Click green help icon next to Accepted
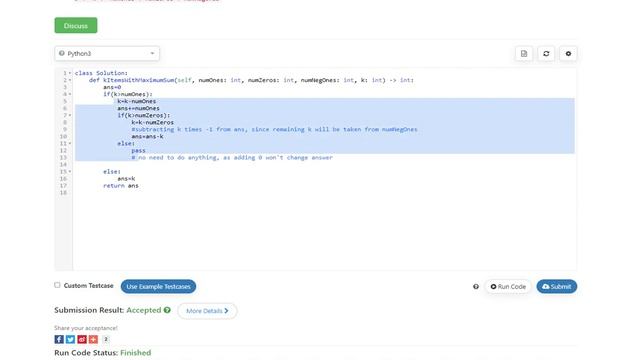The width and height of the screenshot is (640, 360). tap(167, 310)
